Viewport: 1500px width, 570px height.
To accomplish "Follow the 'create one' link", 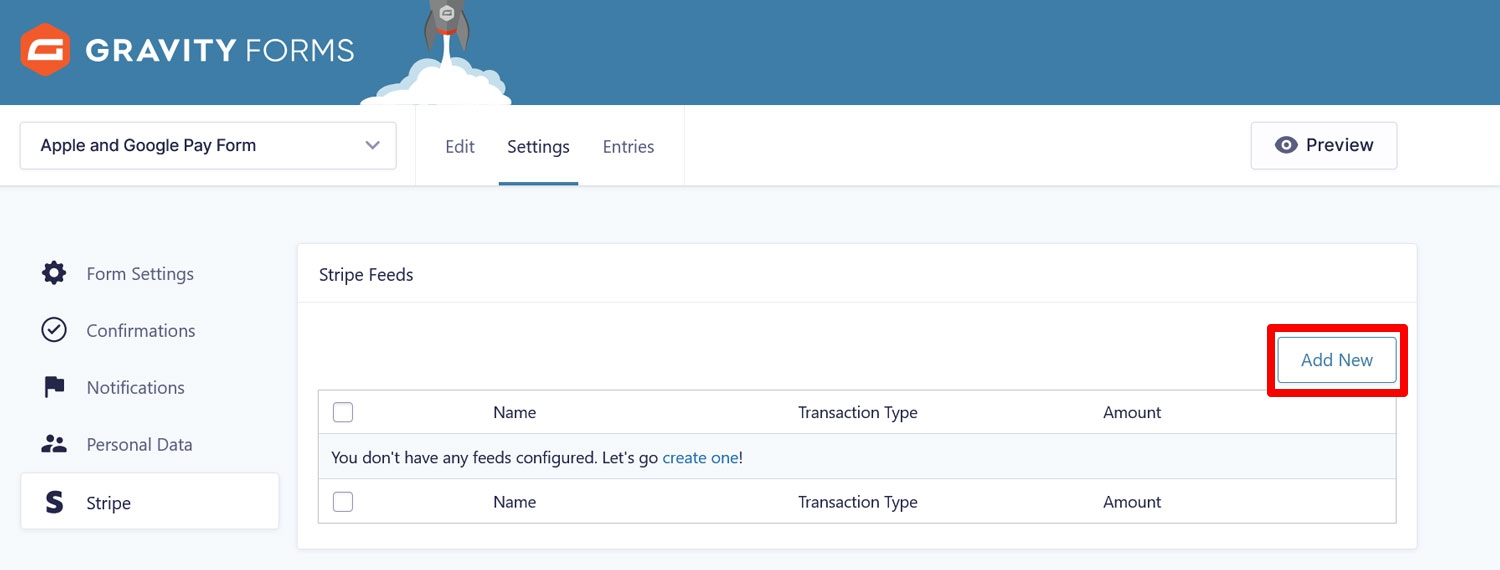I will 700,457.
